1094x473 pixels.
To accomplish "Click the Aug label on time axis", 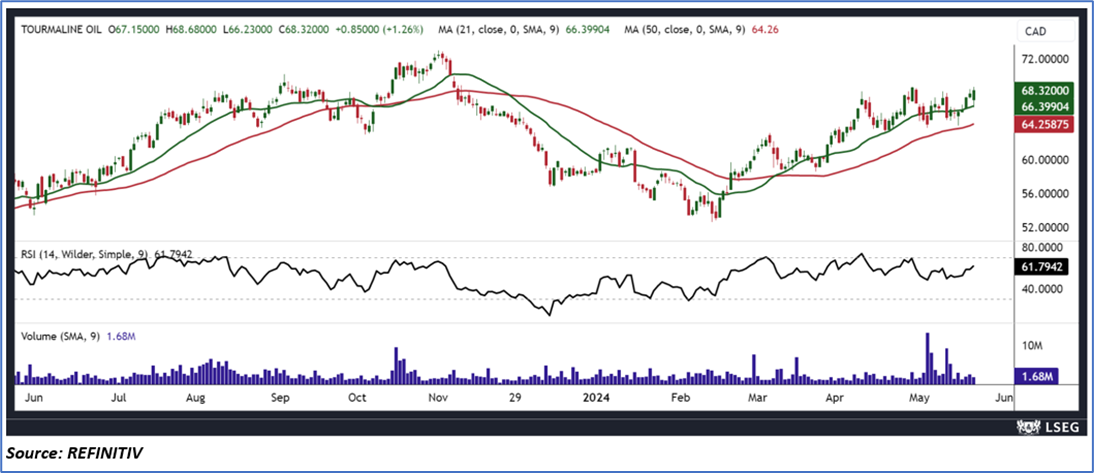I will tap(197, 398).
